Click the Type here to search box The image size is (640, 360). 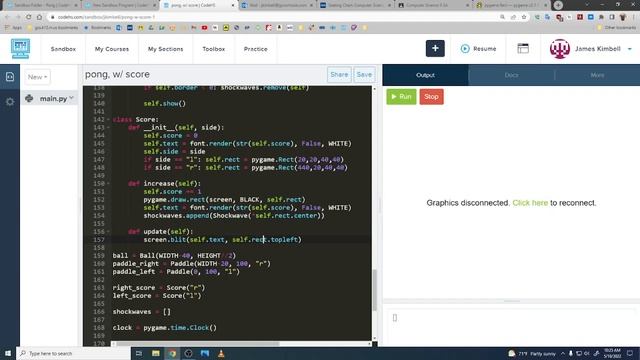73,353
